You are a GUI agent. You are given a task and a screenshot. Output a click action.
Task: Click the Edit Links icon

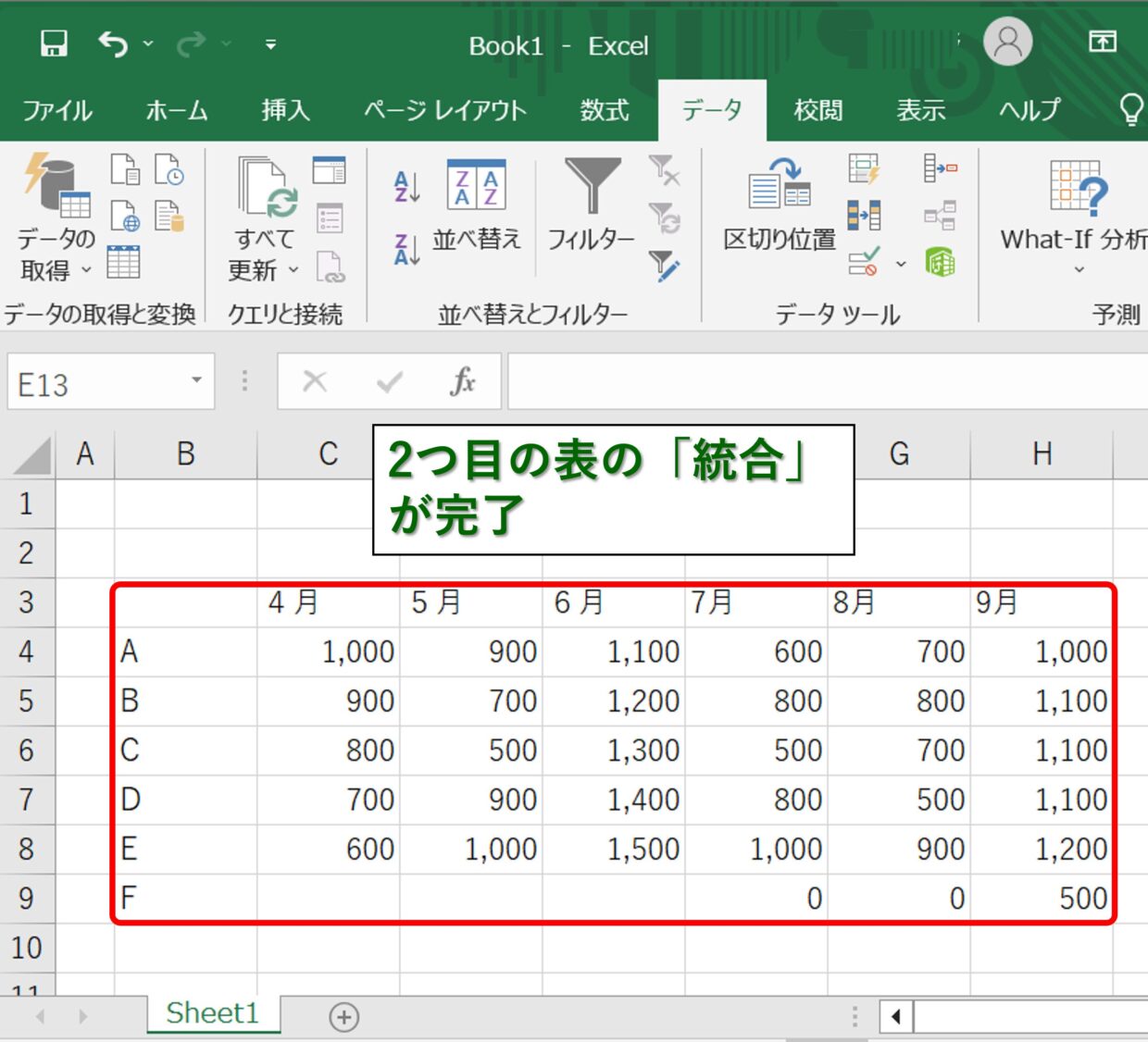point(330,266)
